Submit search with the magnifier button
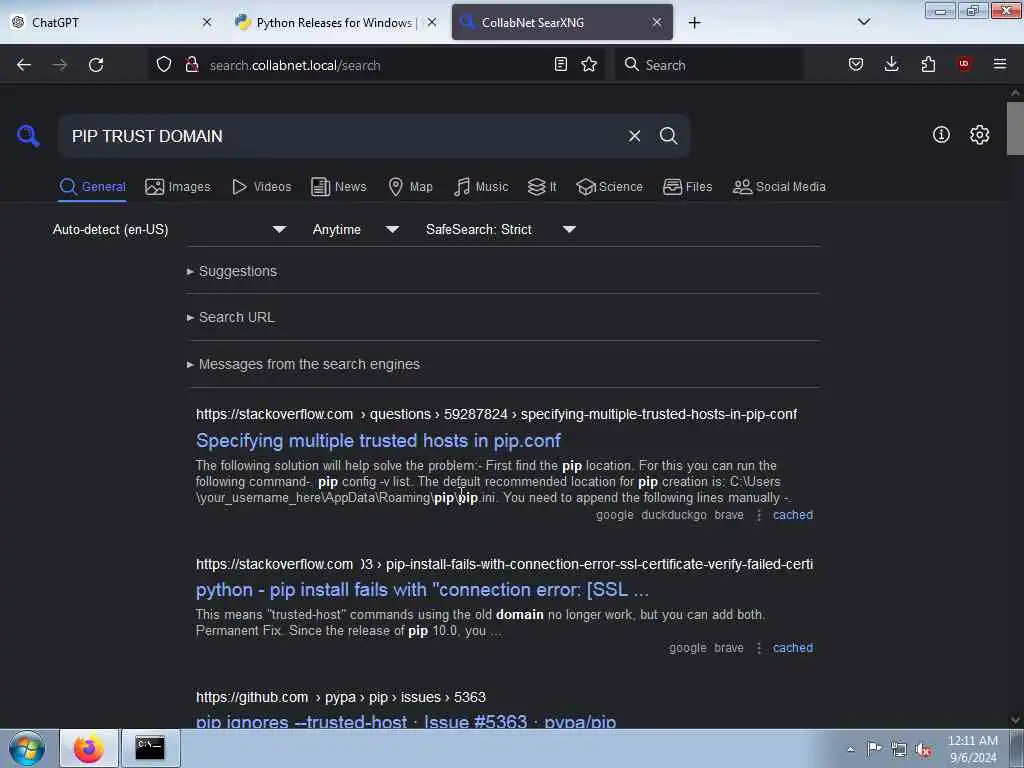1024x768 pixels. tap(668, 136)
